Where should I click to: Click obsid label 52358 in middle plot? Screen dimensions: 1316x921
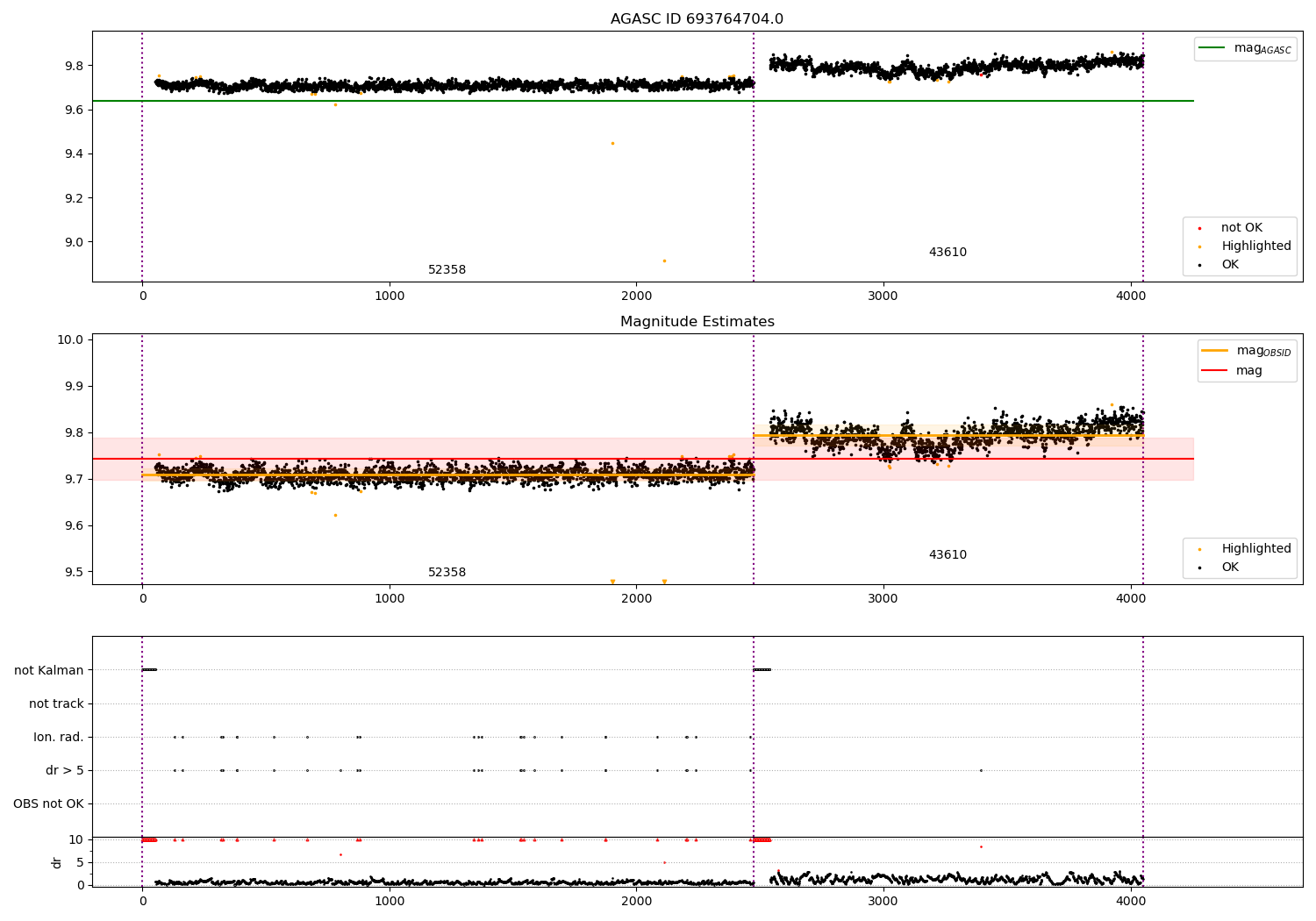pos(447,573)
